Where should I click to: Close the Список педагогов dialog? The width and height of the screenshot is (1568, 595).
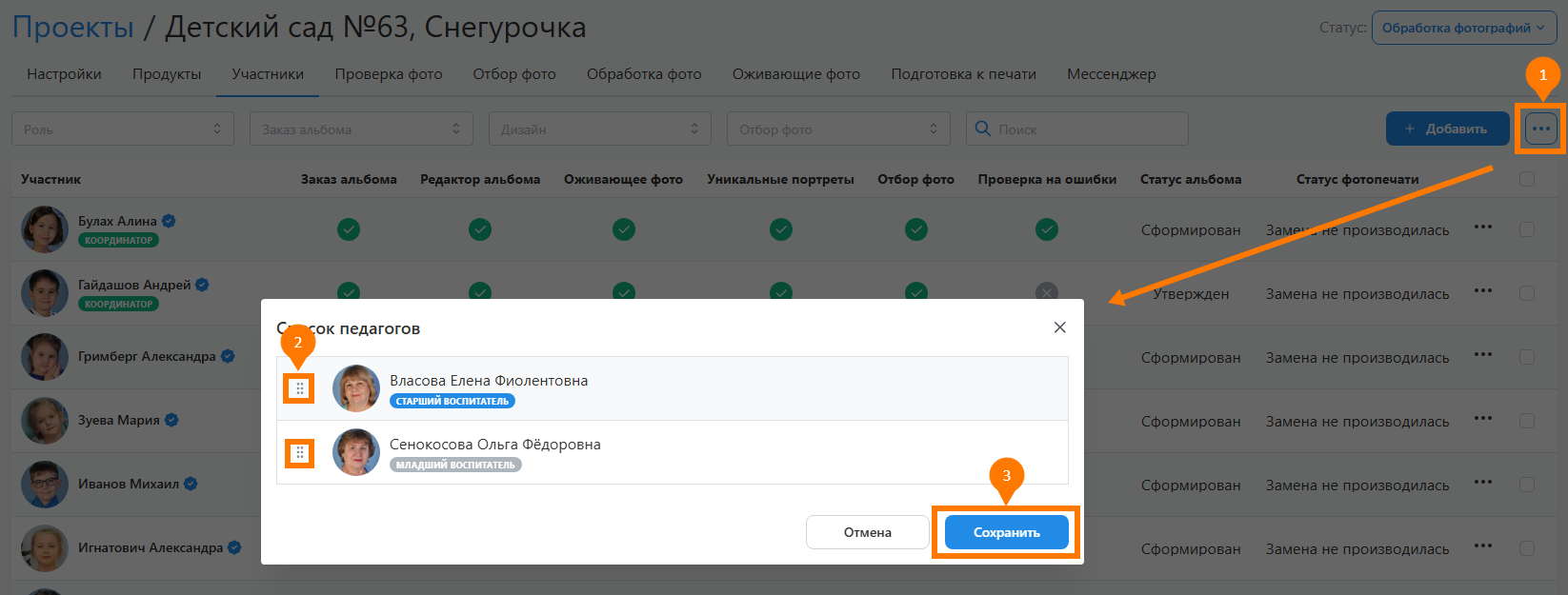(x=1059, y=327)
